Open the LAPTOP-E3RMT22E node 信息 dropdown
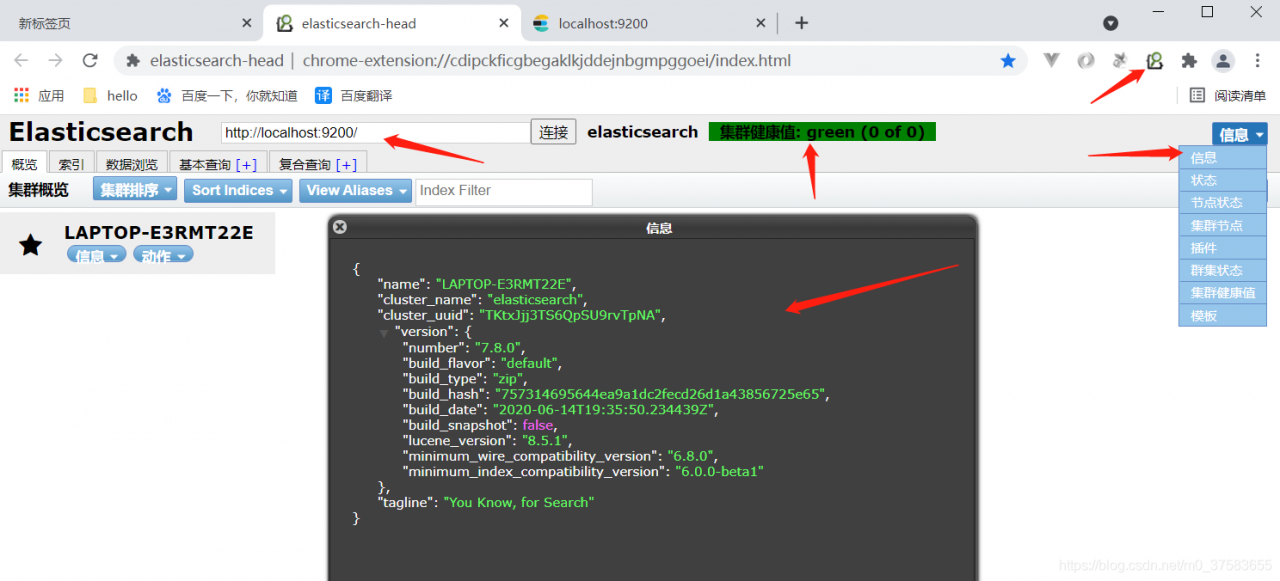The width and height of the screenshot is (1280, 581). click(x=97, y=256)
